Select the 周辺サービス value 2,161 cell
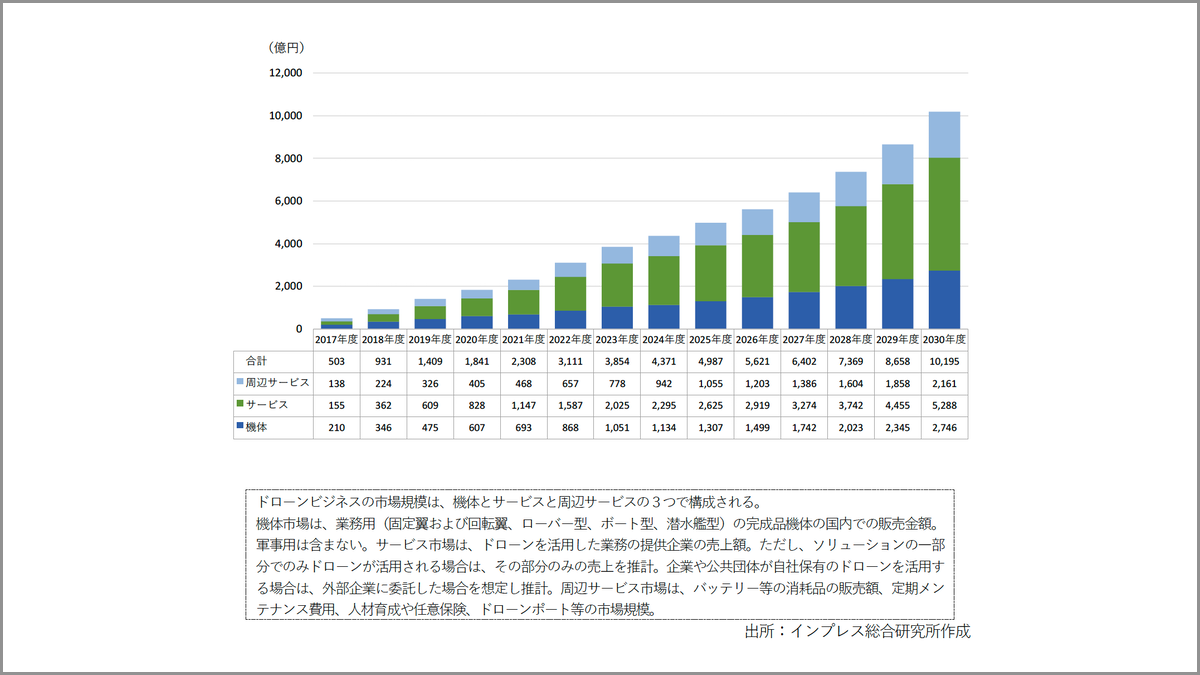Screen dimensions: 1200x675 pos(944,382)
